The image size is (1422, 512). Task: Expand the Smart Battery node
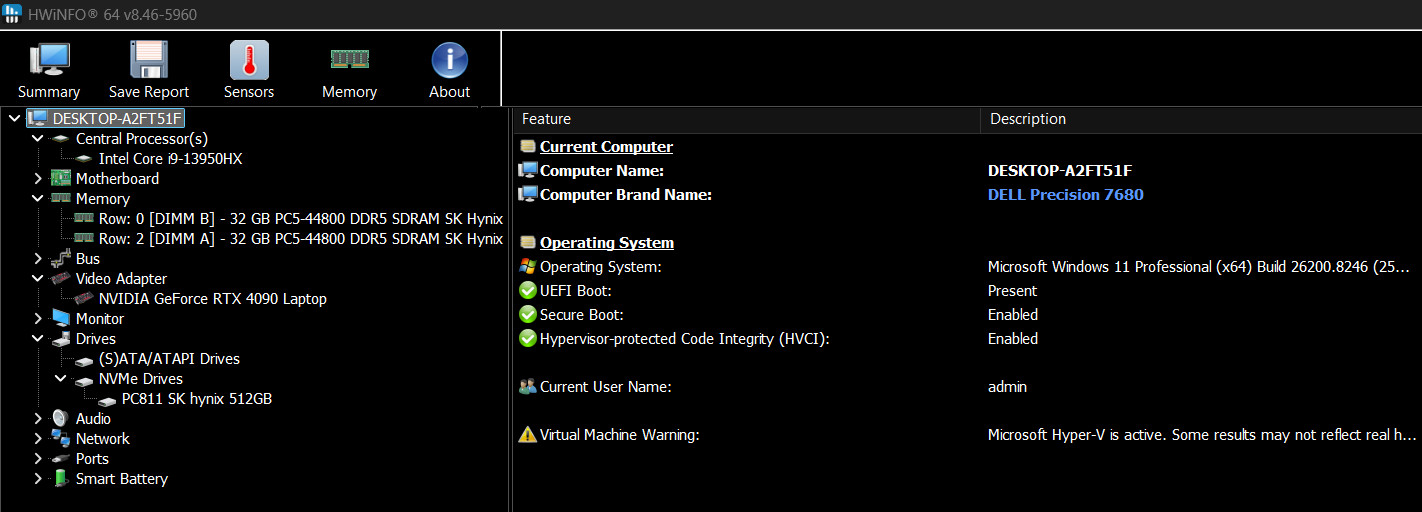click(38, 479)
